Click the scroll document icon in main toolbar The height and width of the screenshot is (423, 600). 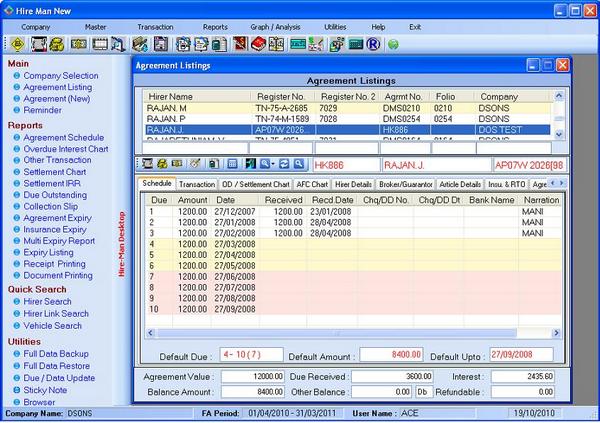click(39, 44)
